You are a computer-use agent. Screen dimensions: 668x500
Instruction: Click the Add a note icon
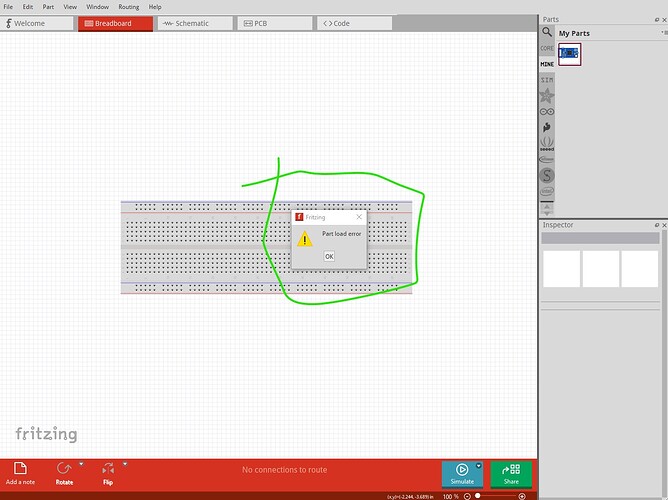21,468
